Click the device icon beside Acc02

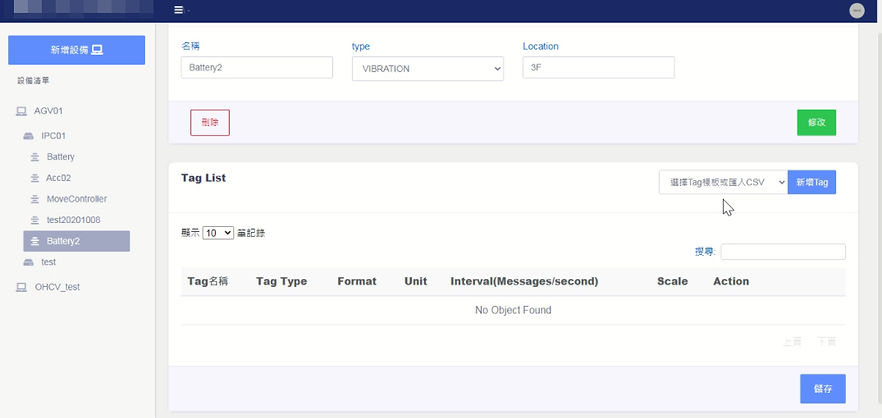pos(35,178)
